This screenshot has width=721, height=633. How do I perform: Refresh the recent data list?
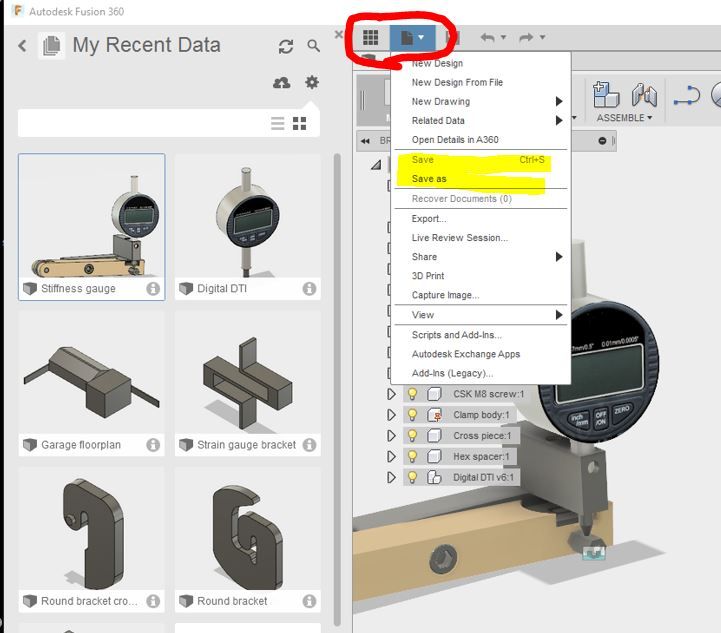(286, 46)
